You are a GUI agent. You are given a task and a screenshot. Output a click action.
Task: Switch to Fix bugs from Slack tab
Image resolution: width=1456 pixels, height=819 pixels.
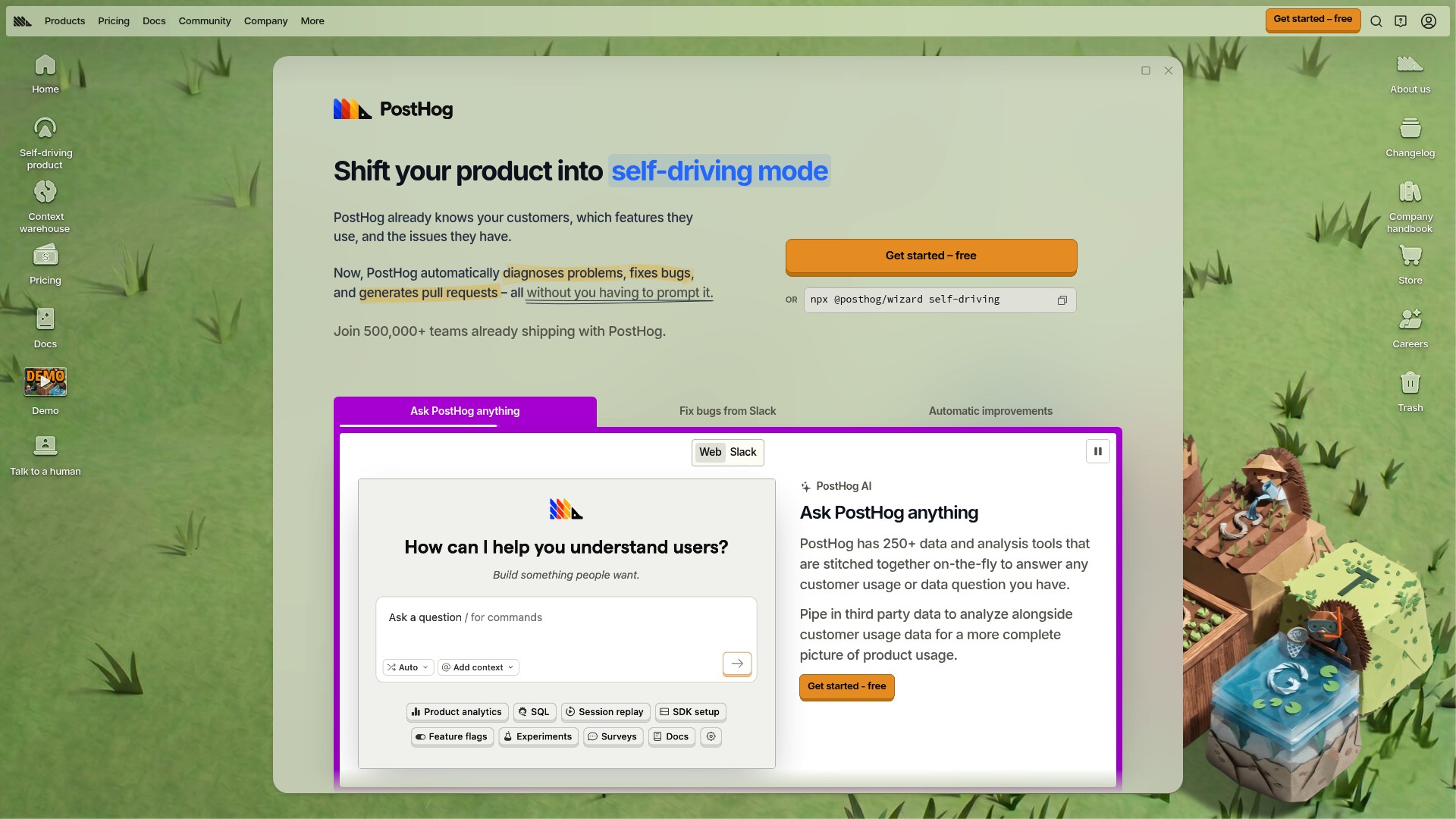[x=728, y=411]
